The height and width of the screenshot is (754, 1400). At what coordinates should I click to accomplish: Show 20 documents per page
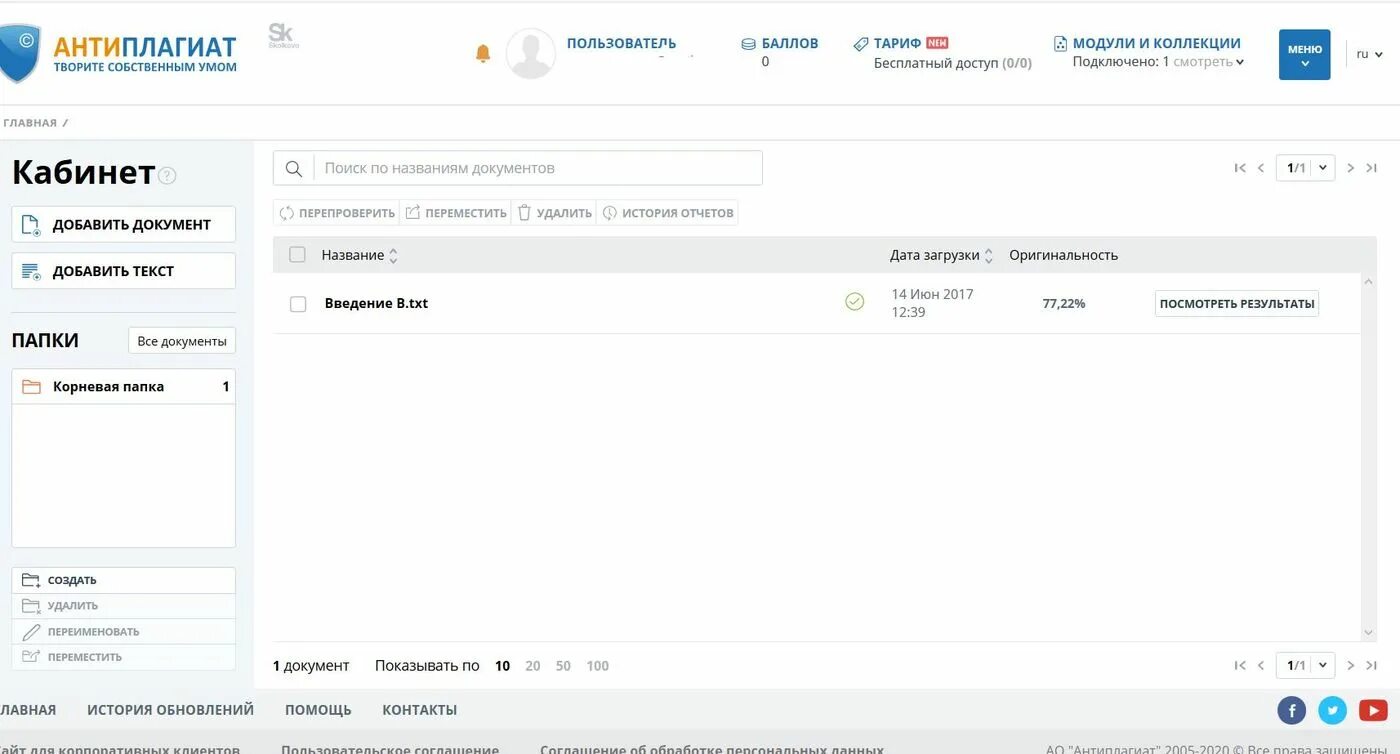click(x=533, y=666)
